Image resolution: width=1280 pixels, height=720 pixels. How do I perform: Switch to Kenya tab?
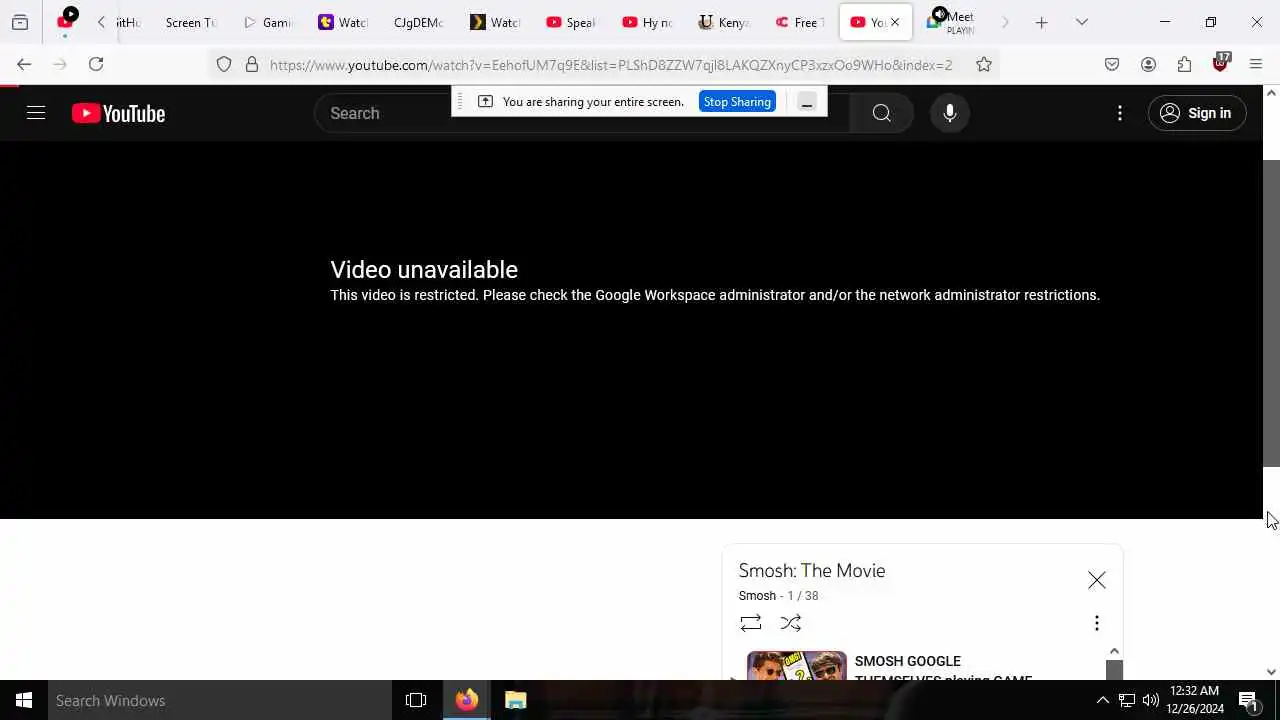click(x=723, y=22)
